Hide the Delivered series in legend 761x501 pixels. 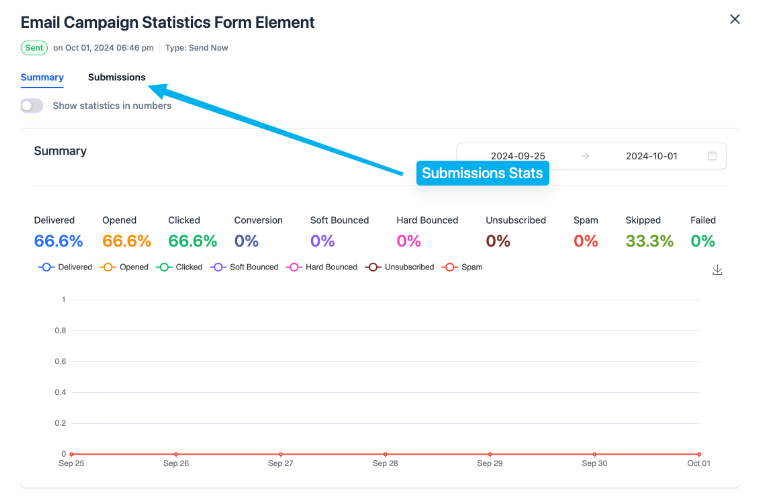coord(66,267)
